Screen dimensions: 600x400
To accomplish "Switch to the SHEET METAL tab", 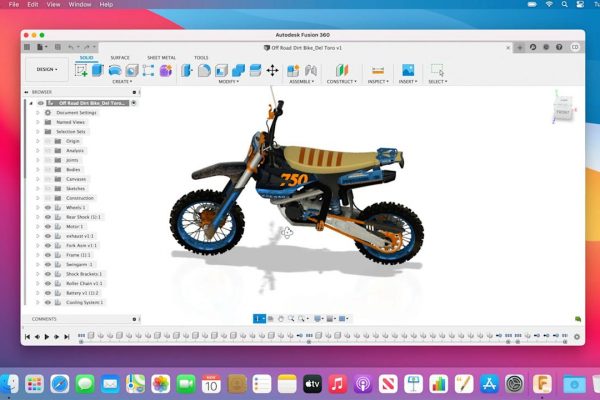I will point(161,58).
